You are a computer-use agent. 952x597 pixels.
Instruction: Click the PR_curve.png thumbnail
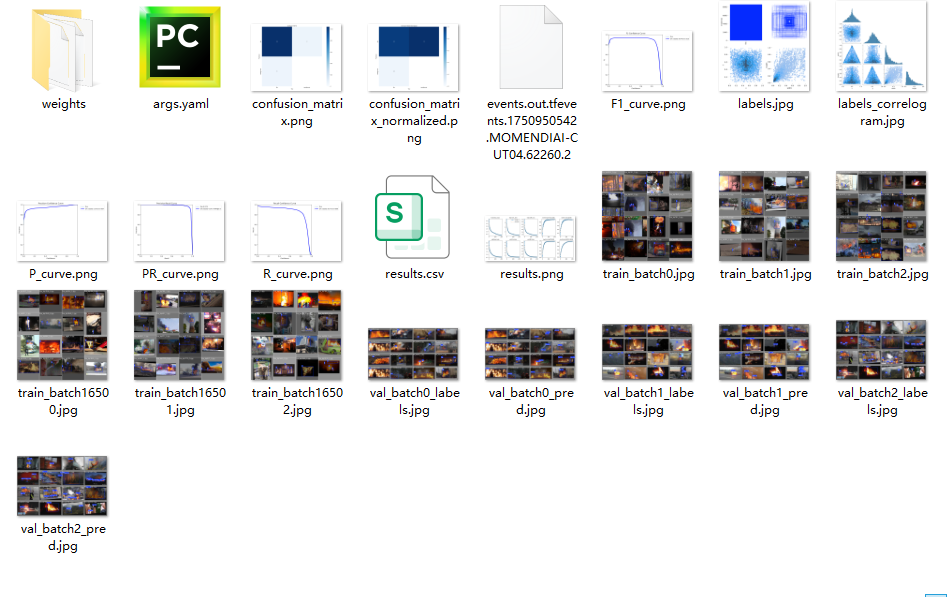point(179,231)
